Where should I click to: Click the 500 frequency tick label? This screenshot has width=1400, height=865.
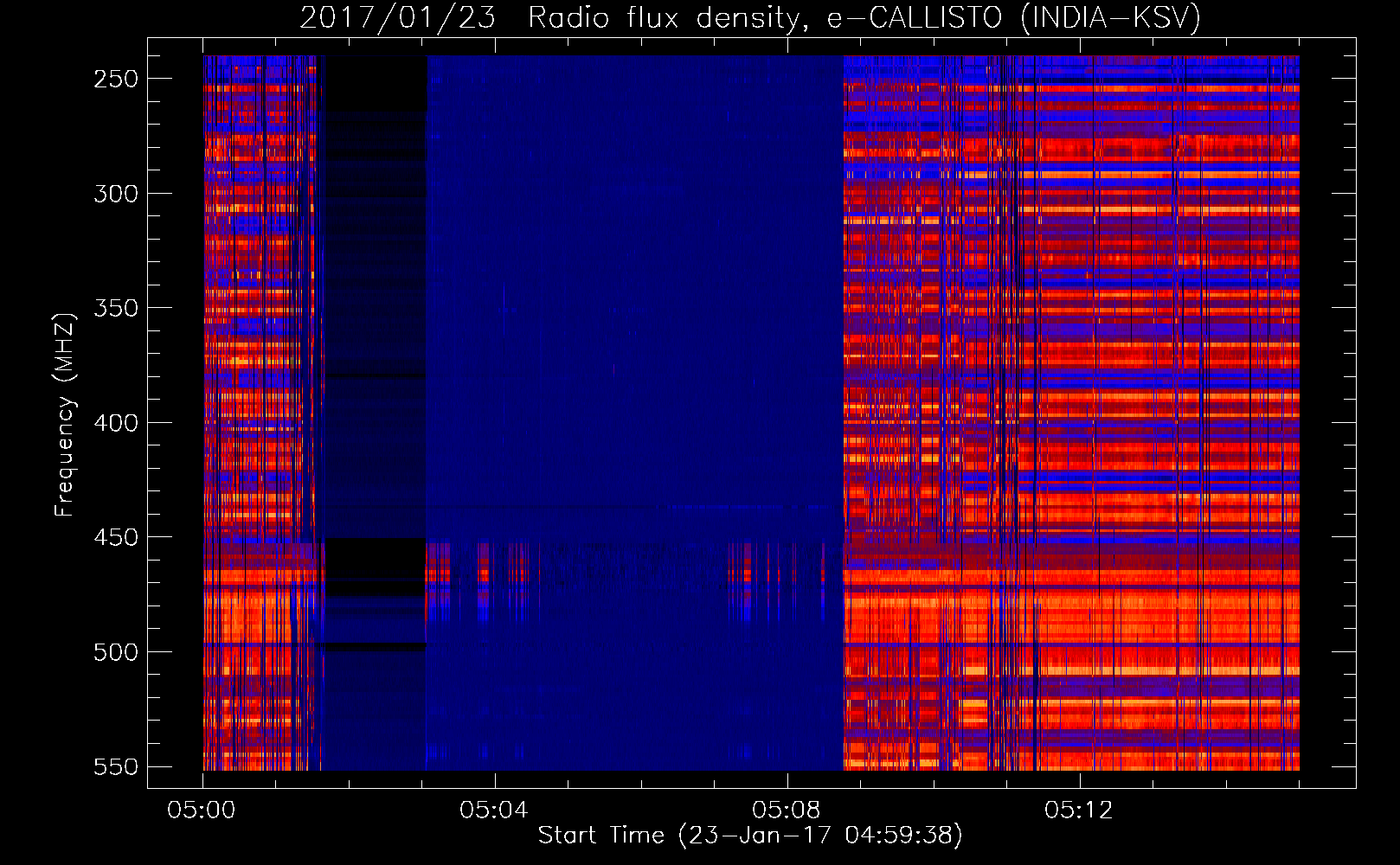pos(116,652)
